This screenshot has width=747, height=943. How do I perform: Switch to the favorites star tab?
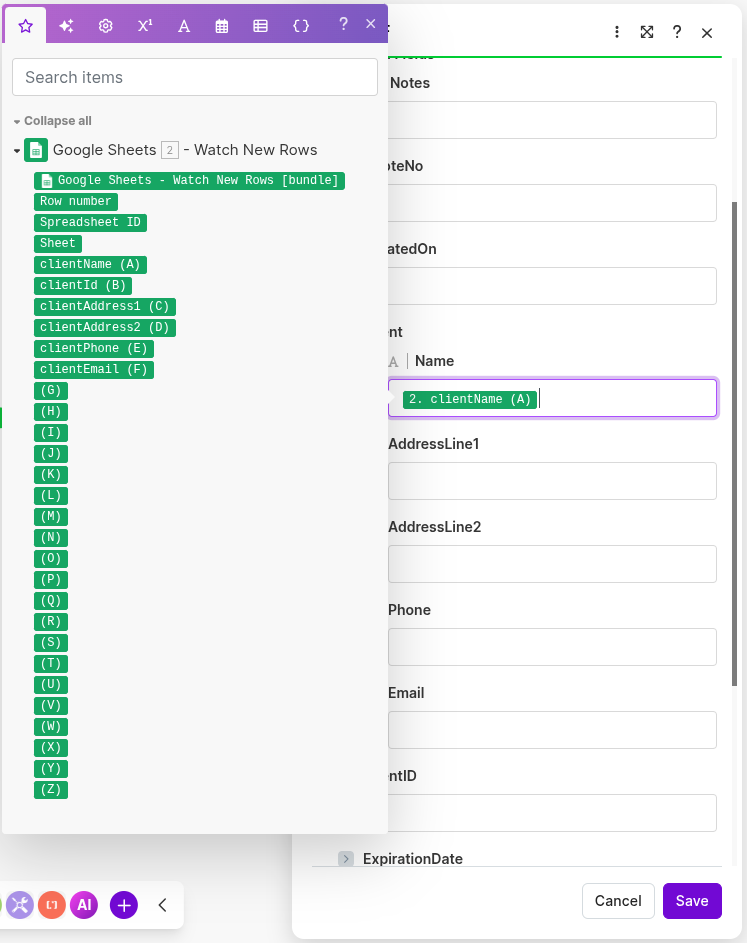tap(27, 25)
